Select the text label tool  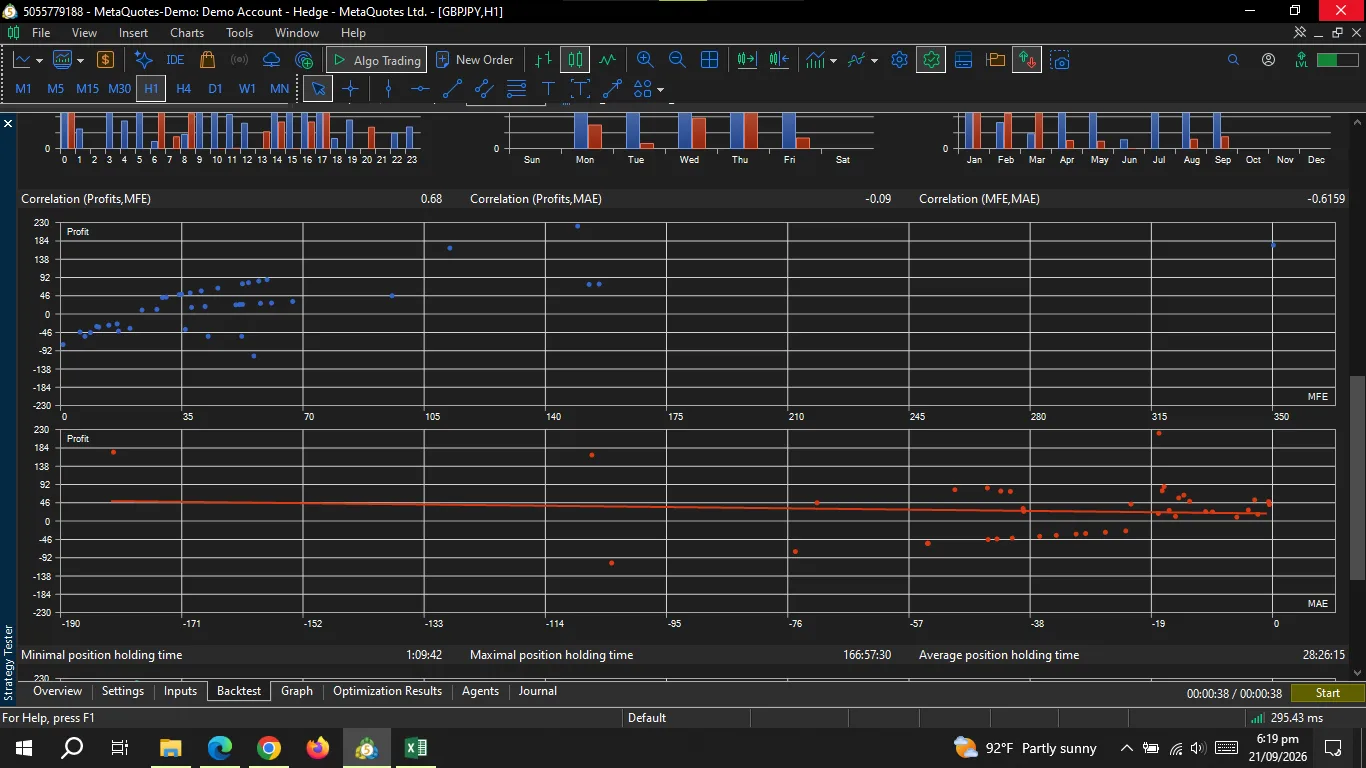coord(548,89)
